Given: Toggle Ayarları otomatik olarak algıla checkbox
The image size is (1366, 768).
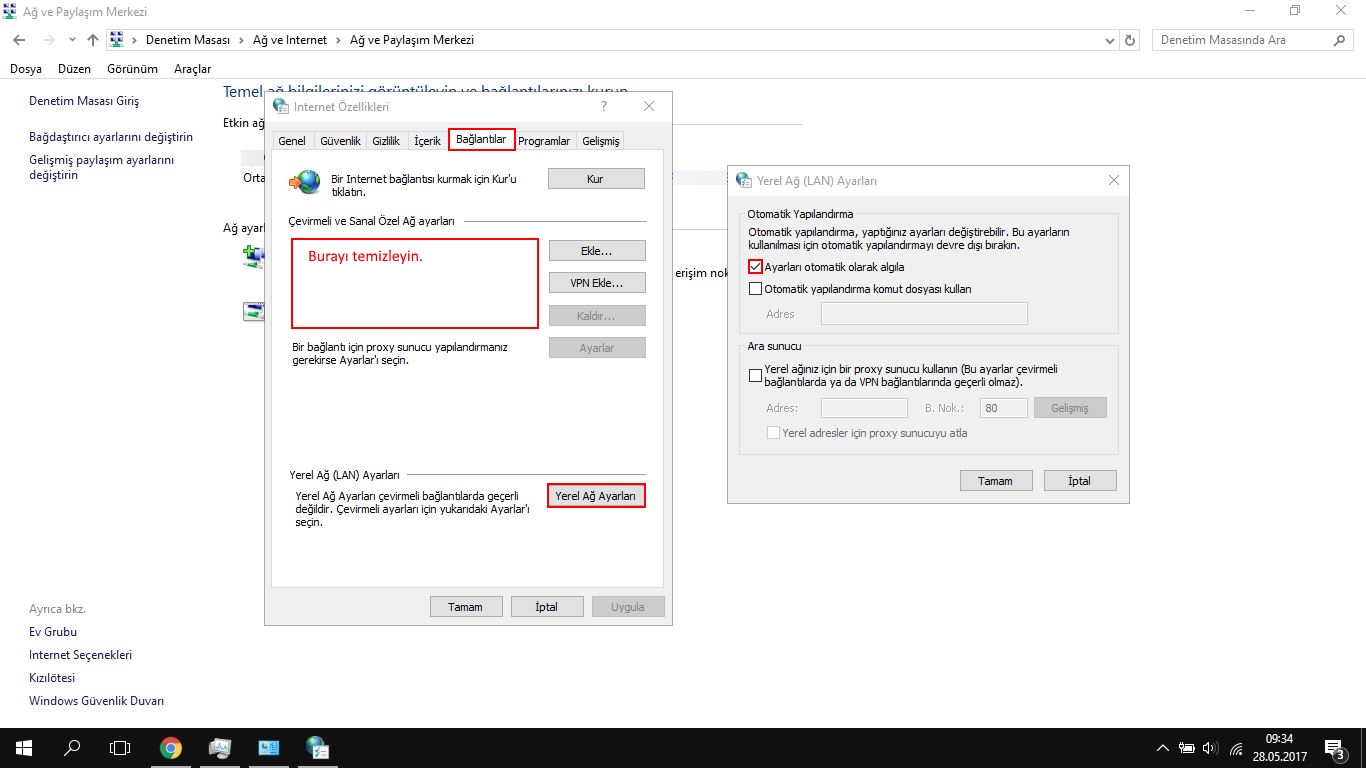Looking at the screenshot, I should coord(756,267).
